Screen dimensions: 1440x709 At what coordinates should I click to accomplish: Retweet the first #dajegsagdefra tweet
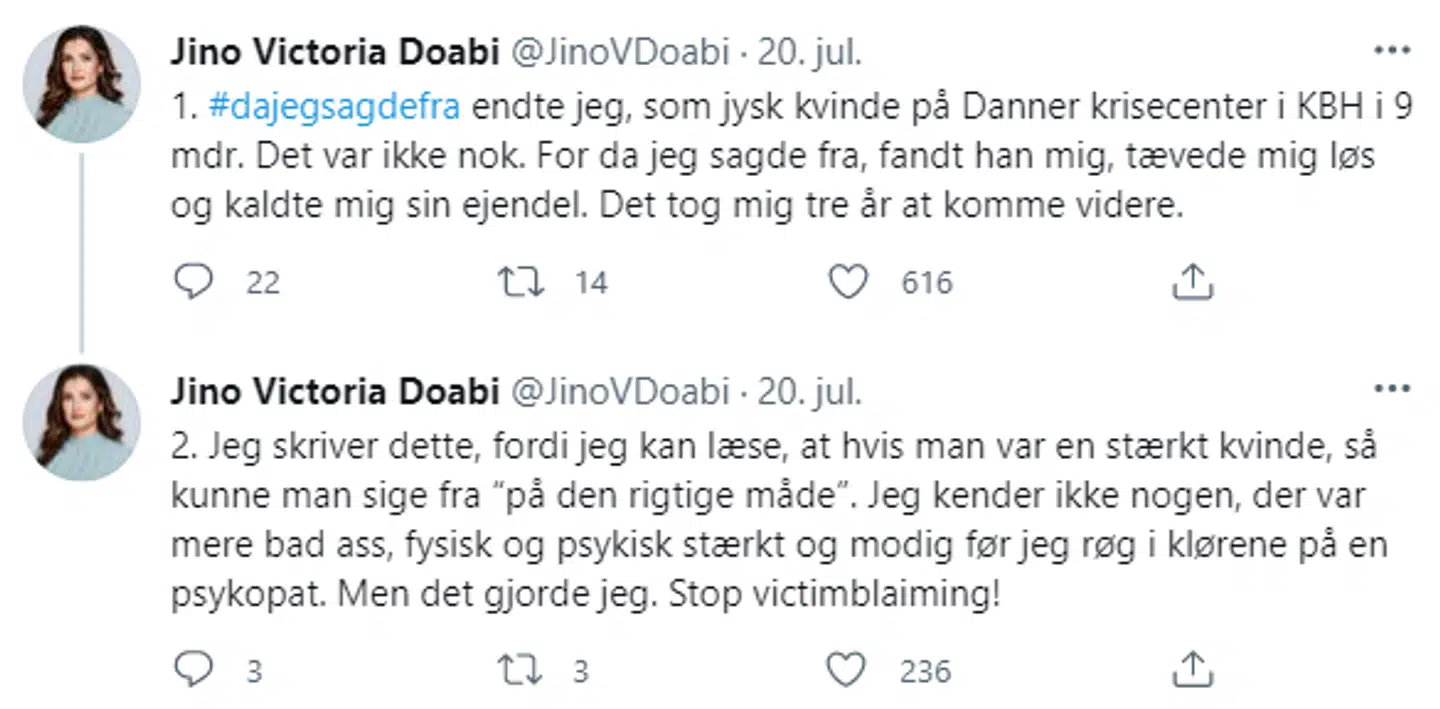point(521,283)
